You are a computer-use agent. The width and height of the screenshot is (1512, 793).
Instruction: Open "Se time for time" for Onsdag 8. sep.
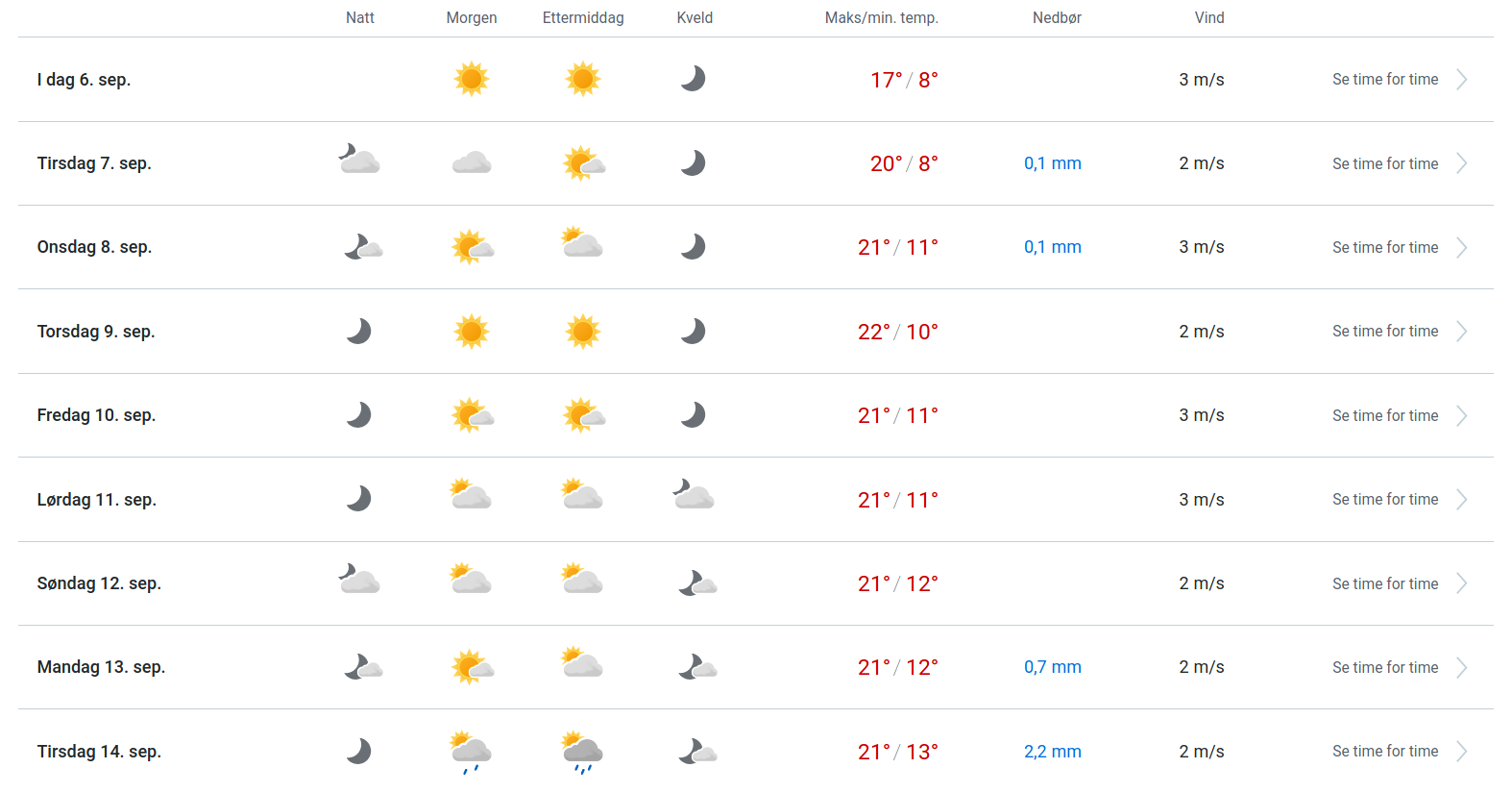point(1384,248)
